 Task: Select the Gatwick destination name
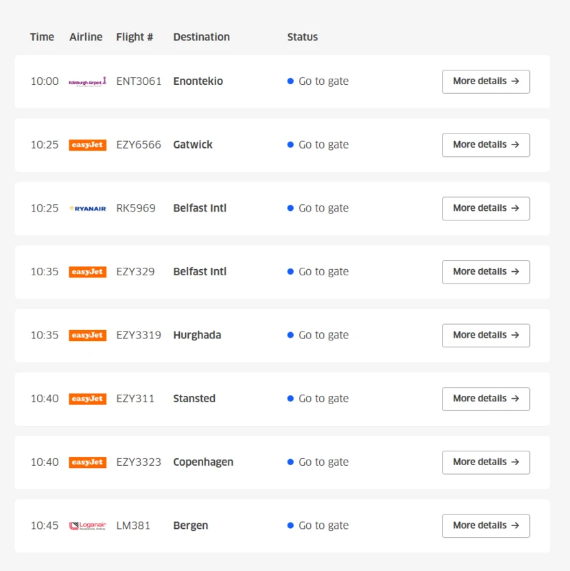point(193,145)
